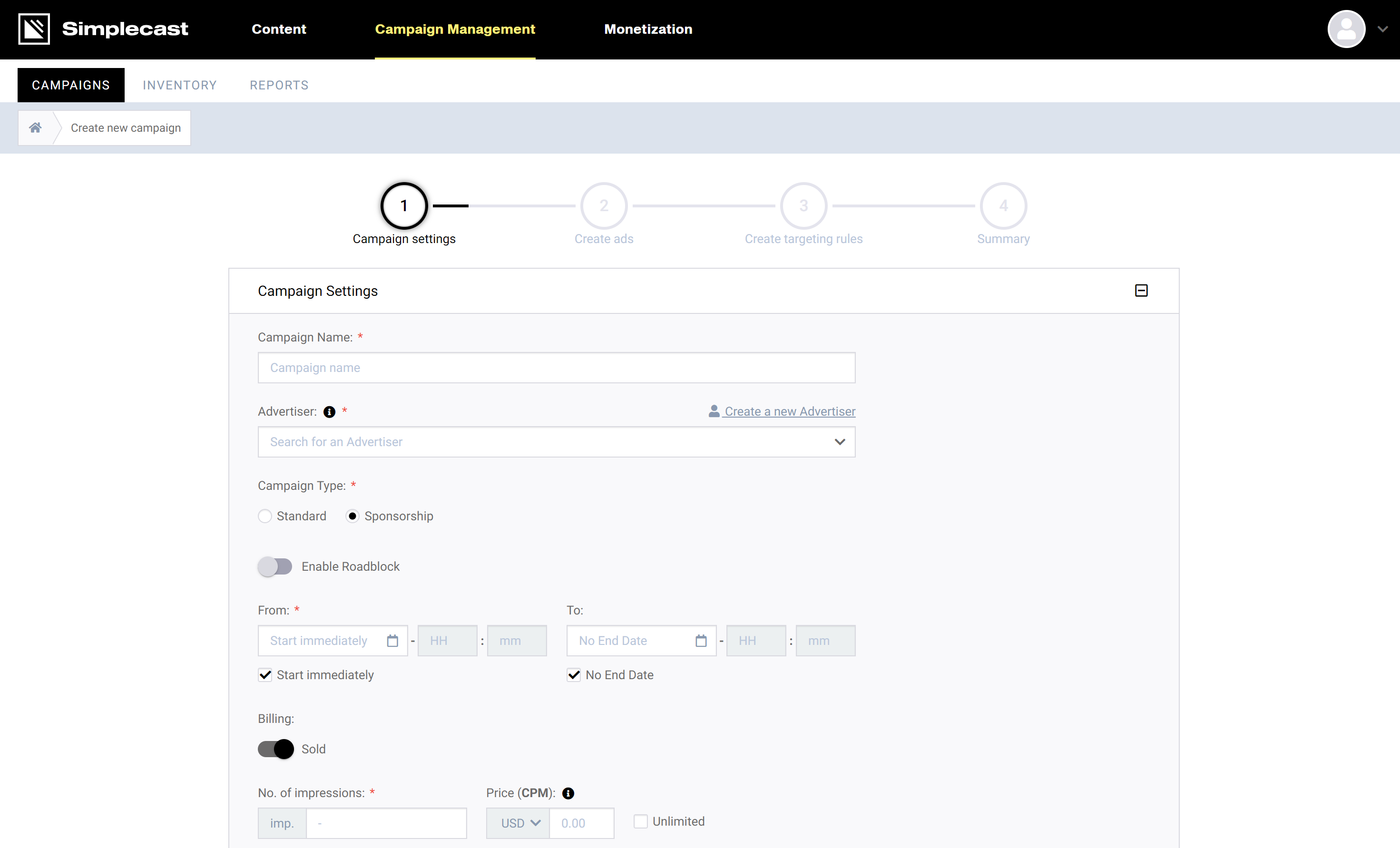Uncheck the No End Date checkbox
1400x848 pixels.
(x=574, y=675)
